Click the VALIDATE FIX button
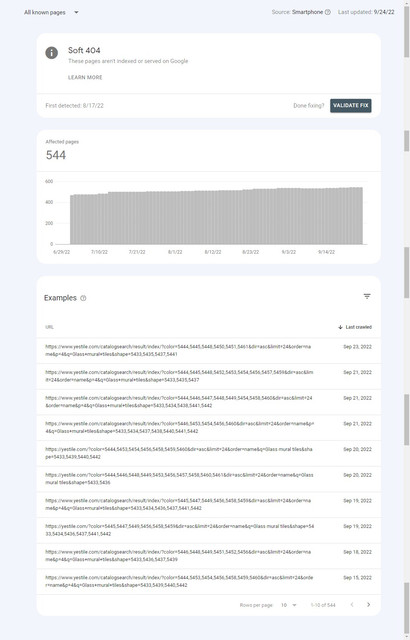 click(351, 106)
